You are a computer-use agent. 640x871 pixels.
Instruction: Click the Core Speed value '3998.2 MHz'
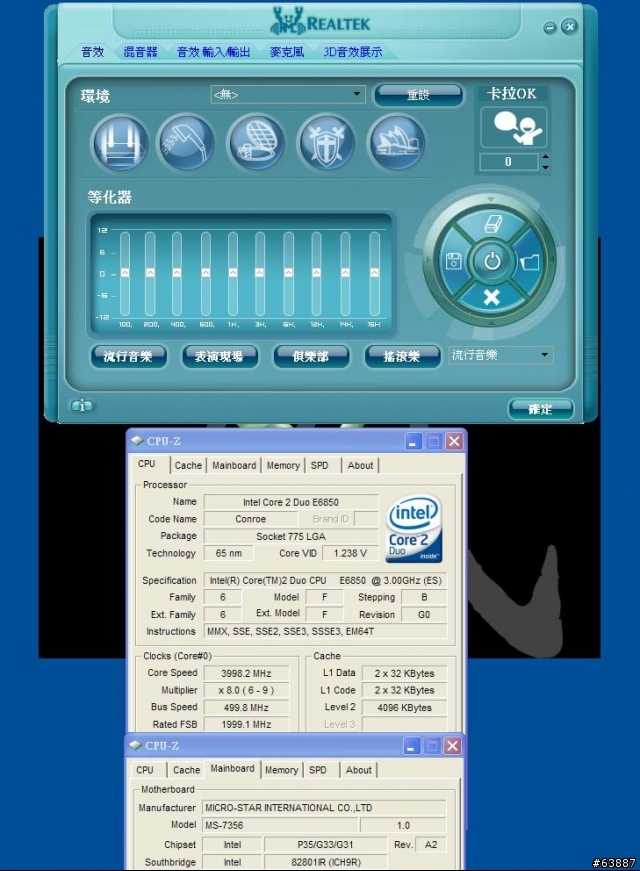click(246, 673)
